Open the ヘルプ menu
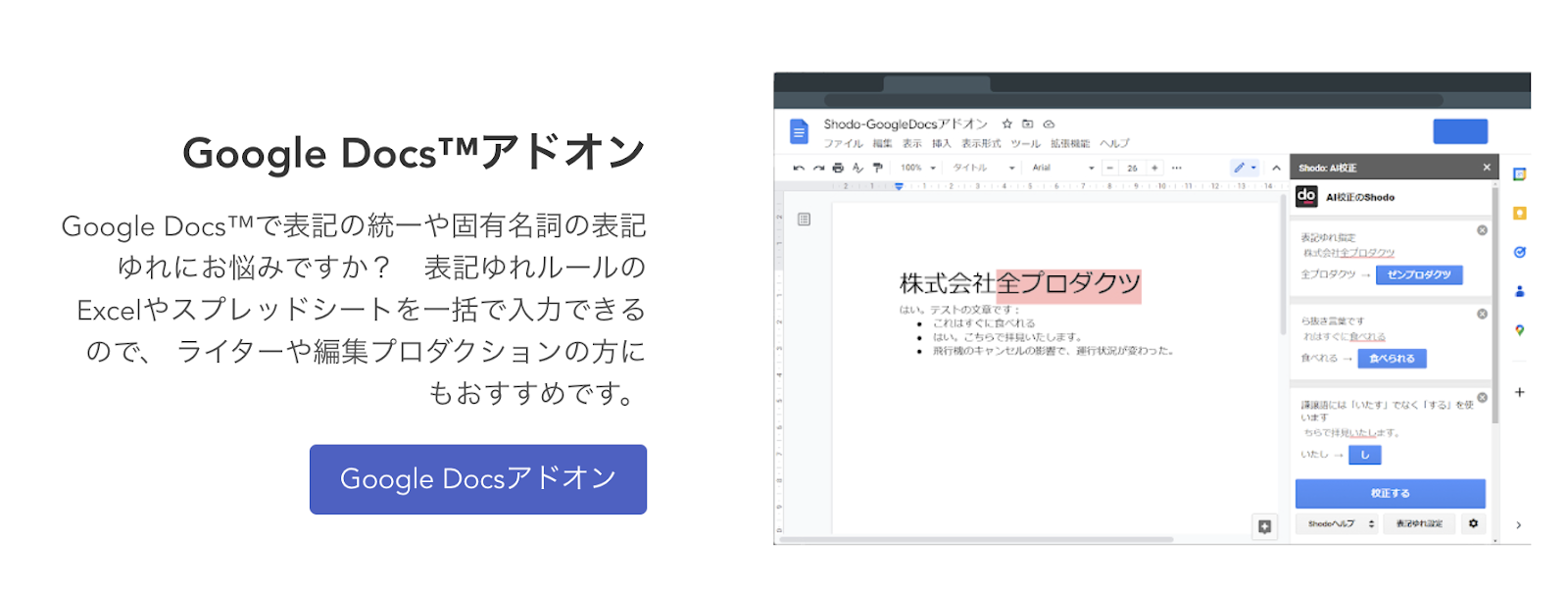 pos(1114,143)
